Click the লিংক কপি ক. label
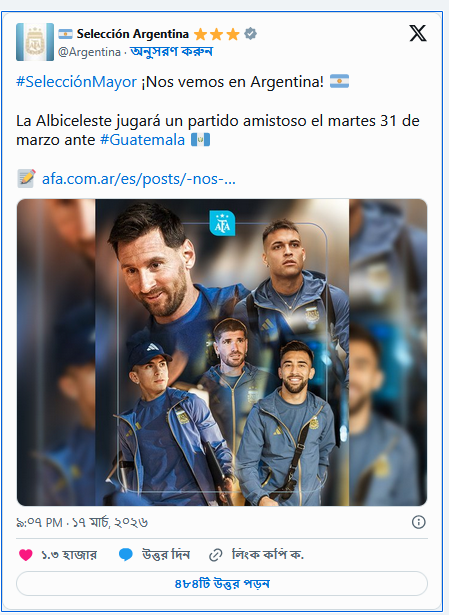The image size is (449, 615). coord(268,555)
